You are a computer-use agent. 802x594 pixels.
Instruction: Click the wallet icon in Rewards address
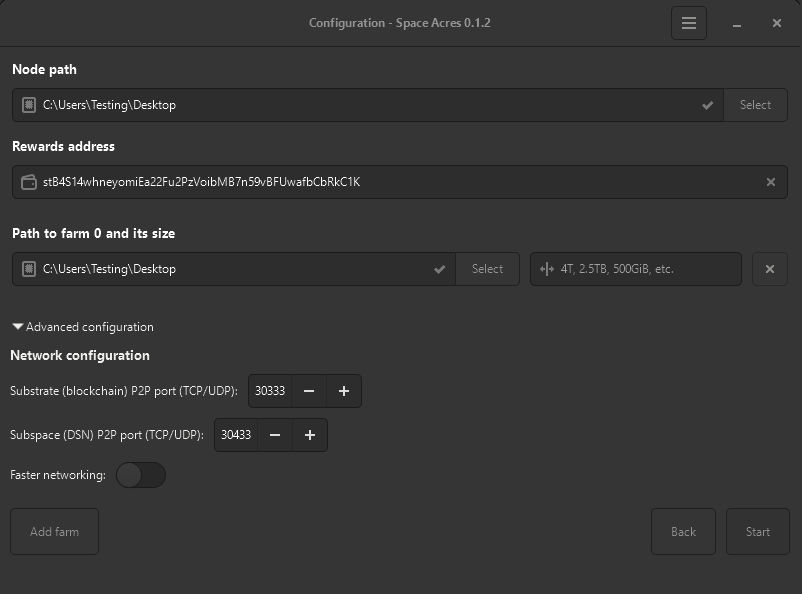tap(29, 182)
